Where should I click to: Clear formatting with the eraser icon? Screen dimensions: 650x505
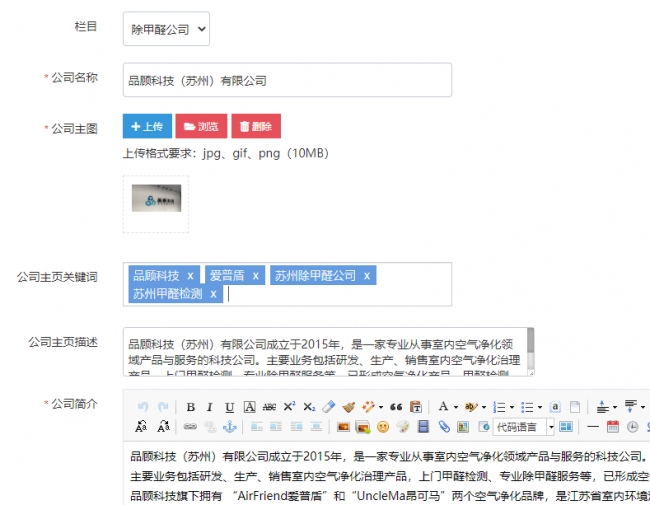click(x=329, y=407)
